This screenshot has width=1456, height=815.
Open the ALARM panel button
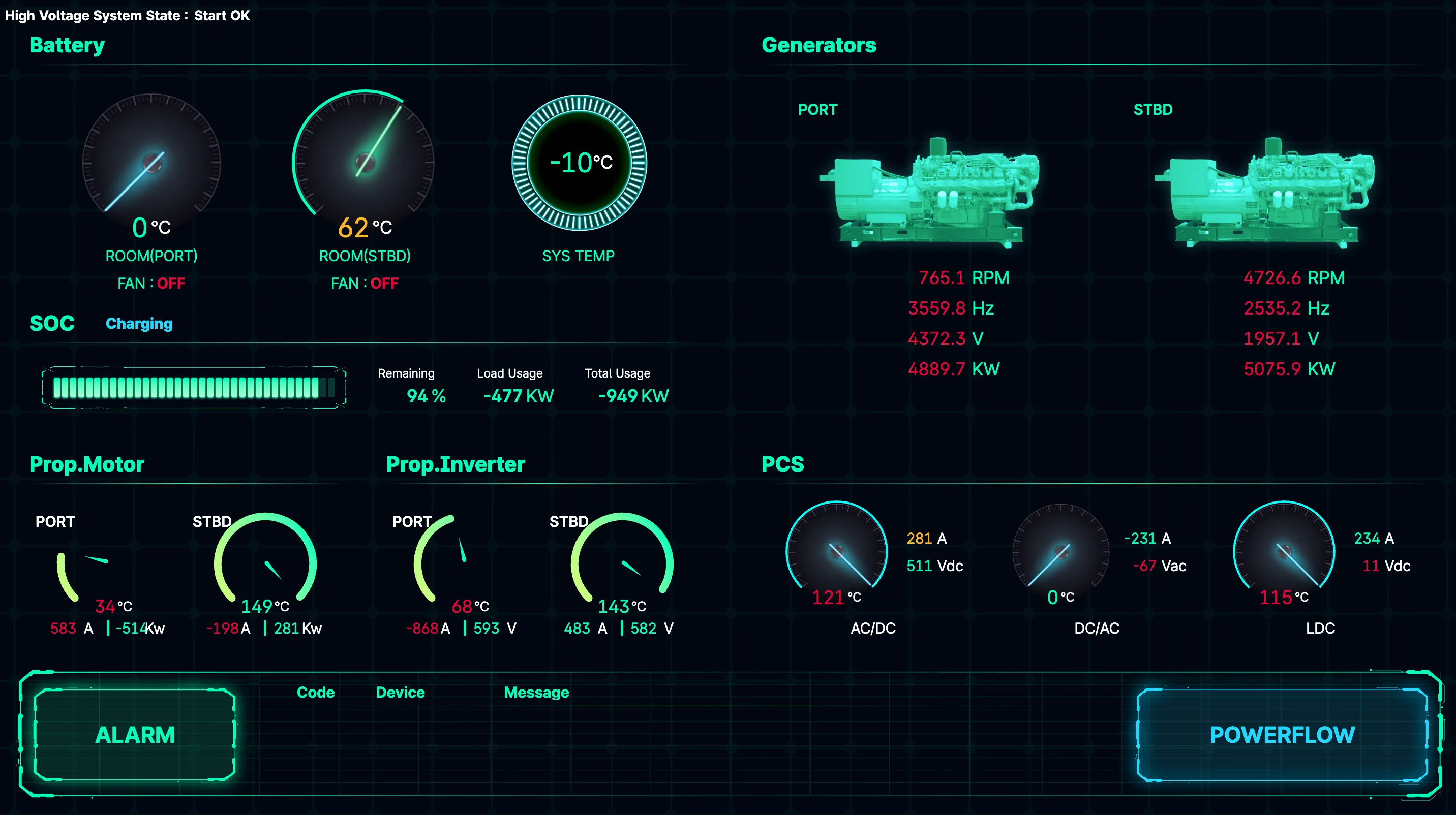(x=135, y=734)
